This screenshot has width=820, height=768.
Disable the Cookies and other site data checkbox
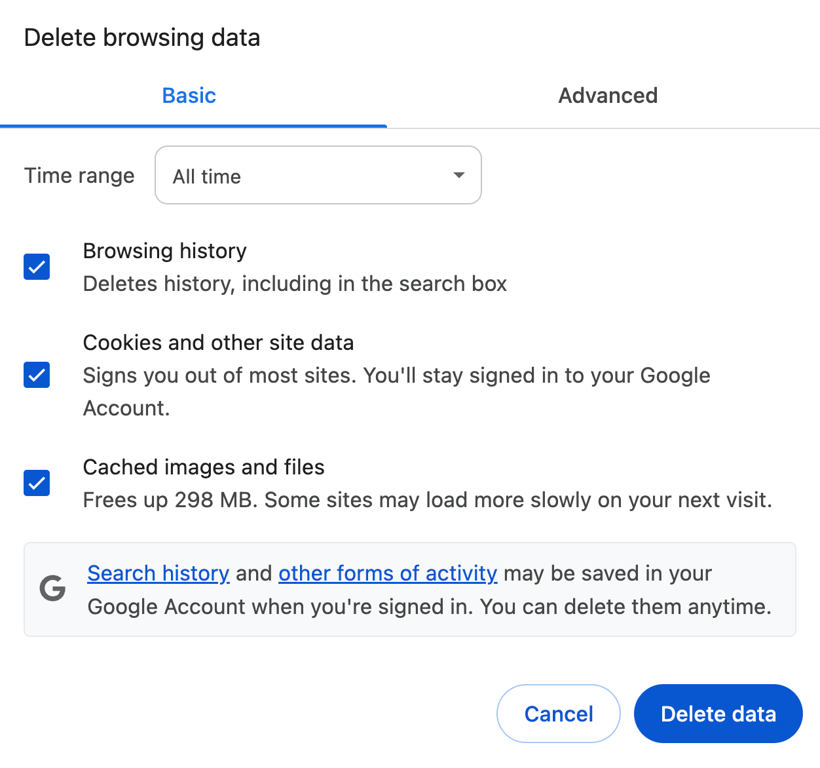pyautogui.click(x=36, y=375)
